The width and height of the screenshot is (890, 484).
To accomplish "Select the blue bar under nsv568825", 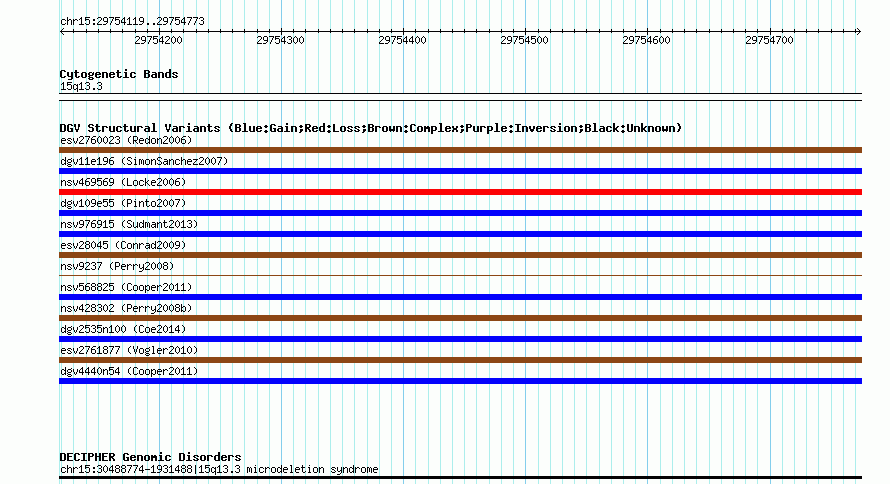I will click(x=460, y=297).
